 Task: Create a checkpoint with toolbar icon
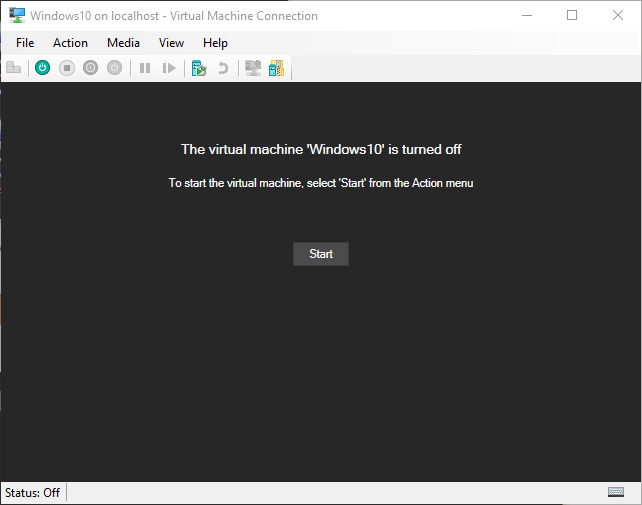(x=199, y=68)
